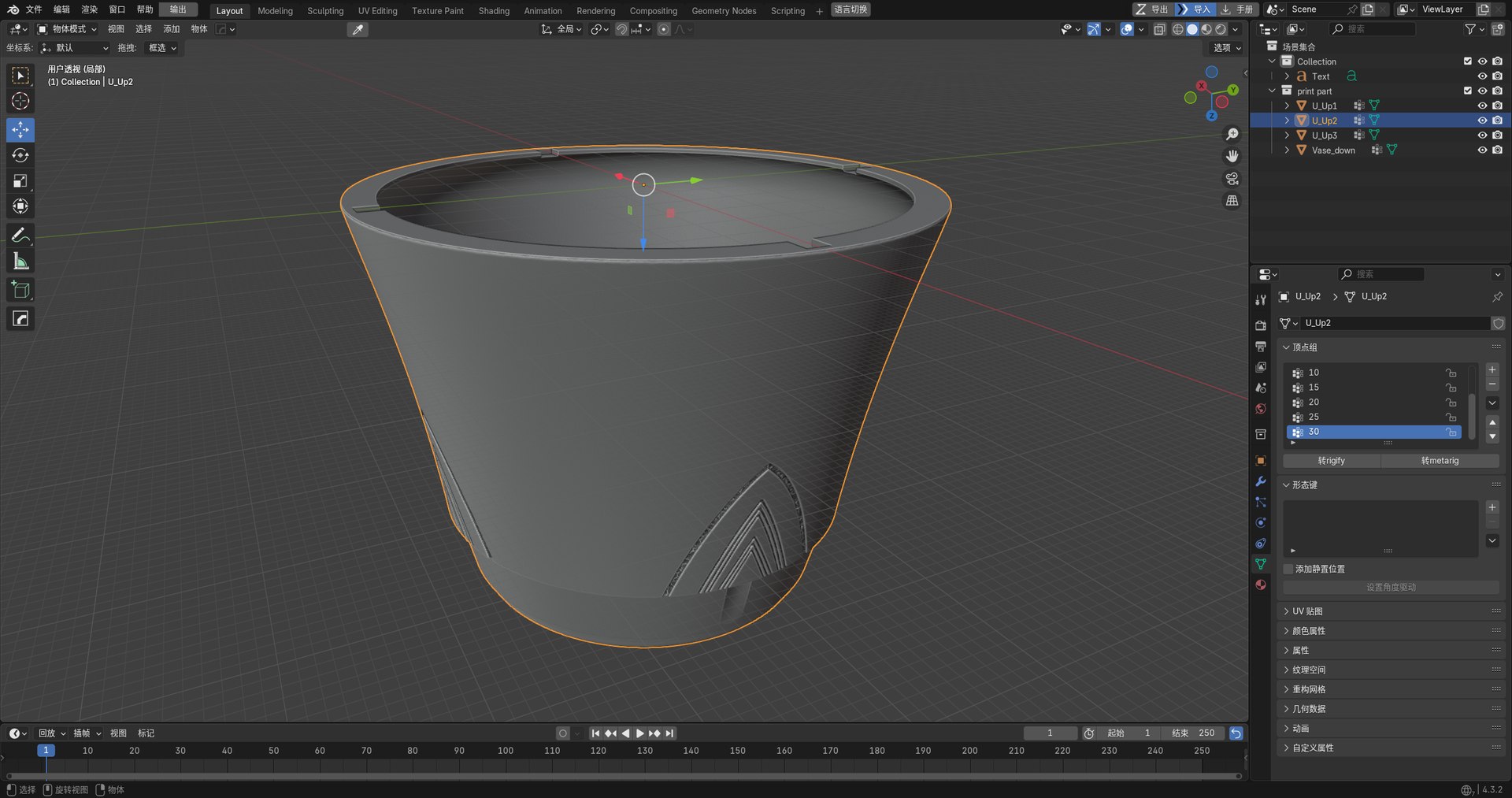Click the end frame 结束 250 field
1512x798 pixels.
(1193, 733)
